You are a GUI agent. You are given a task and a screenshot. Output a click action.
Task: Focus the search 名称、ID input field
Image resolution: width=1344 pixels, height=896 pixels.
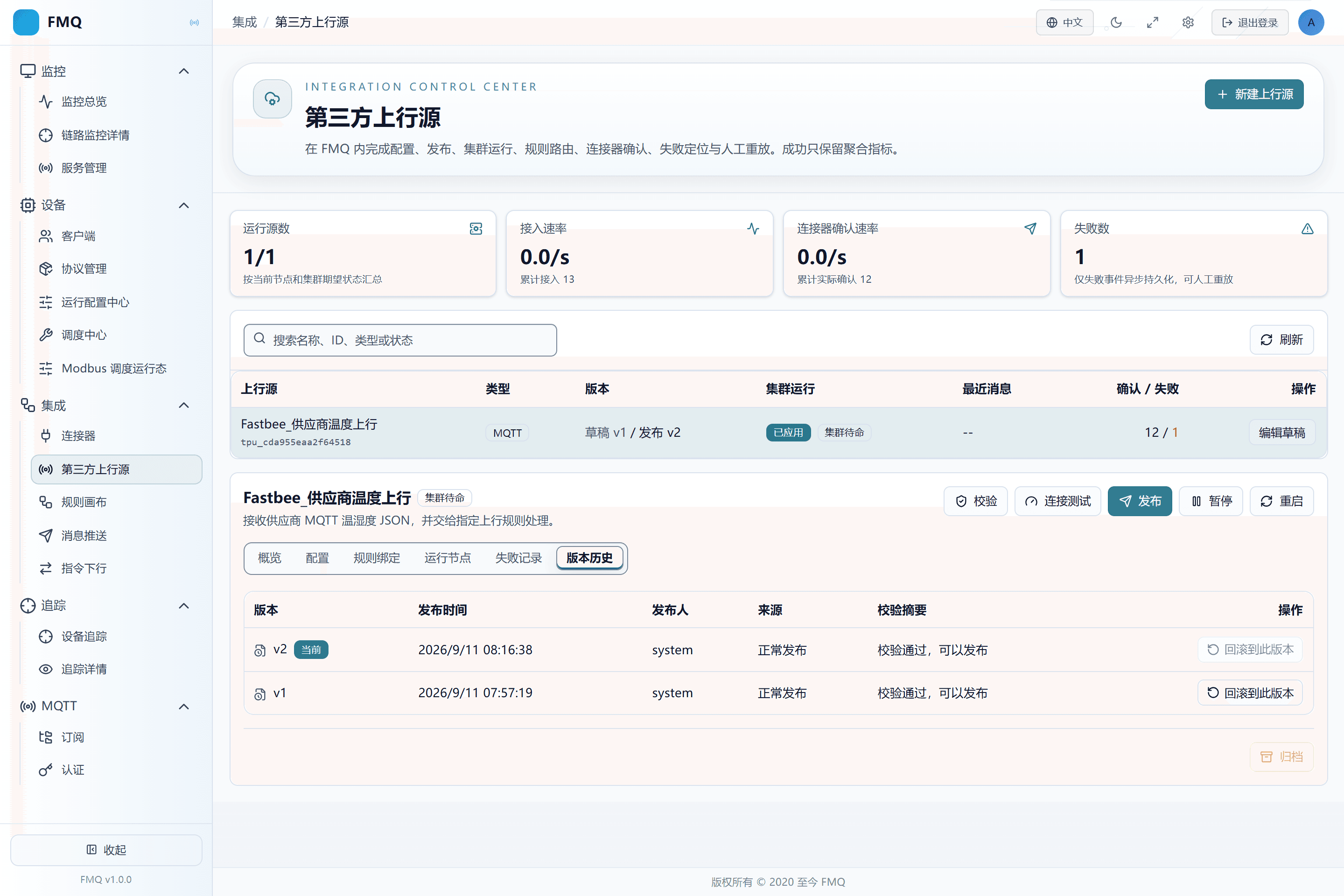tap(400, 341)
